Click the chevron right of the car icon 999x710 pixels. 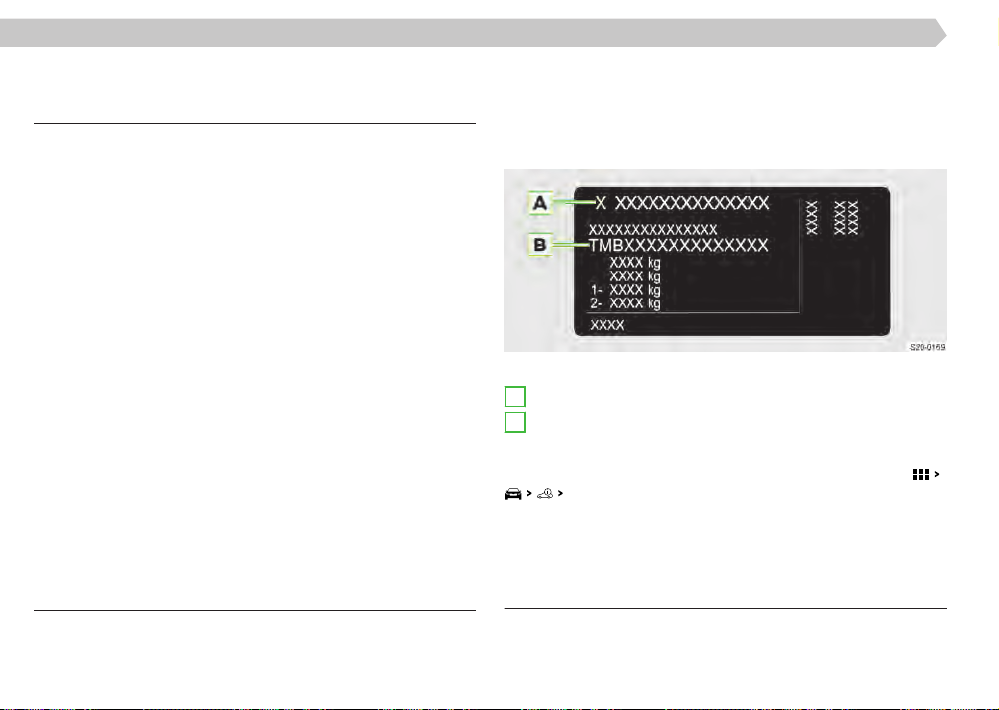(x=529, y=493)
